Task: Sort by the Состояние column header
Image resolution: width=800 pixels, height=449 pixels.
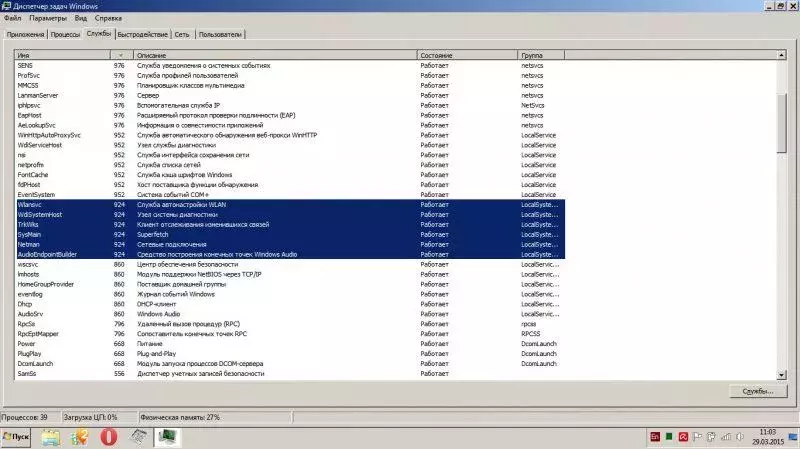Action: coord(467,55)
